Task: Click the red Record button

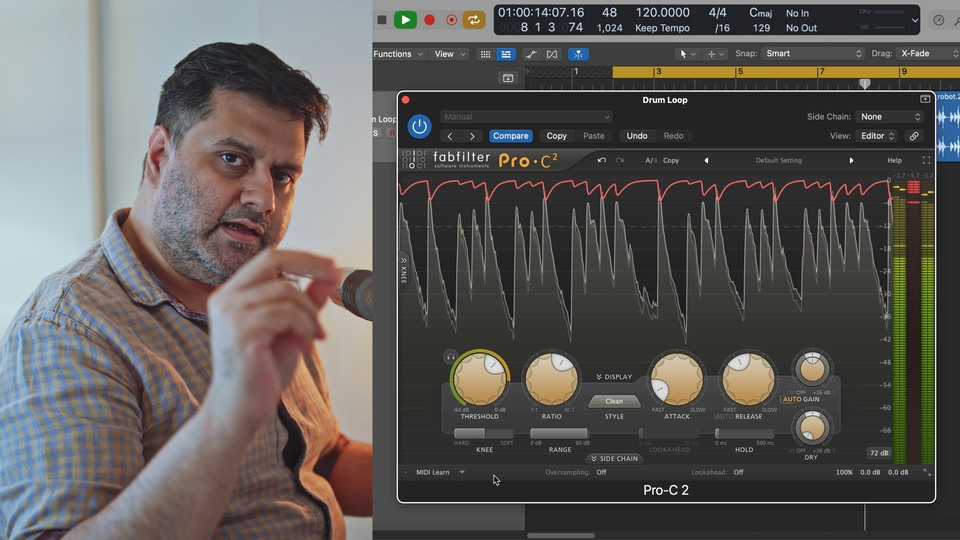Action: point(429,19)
